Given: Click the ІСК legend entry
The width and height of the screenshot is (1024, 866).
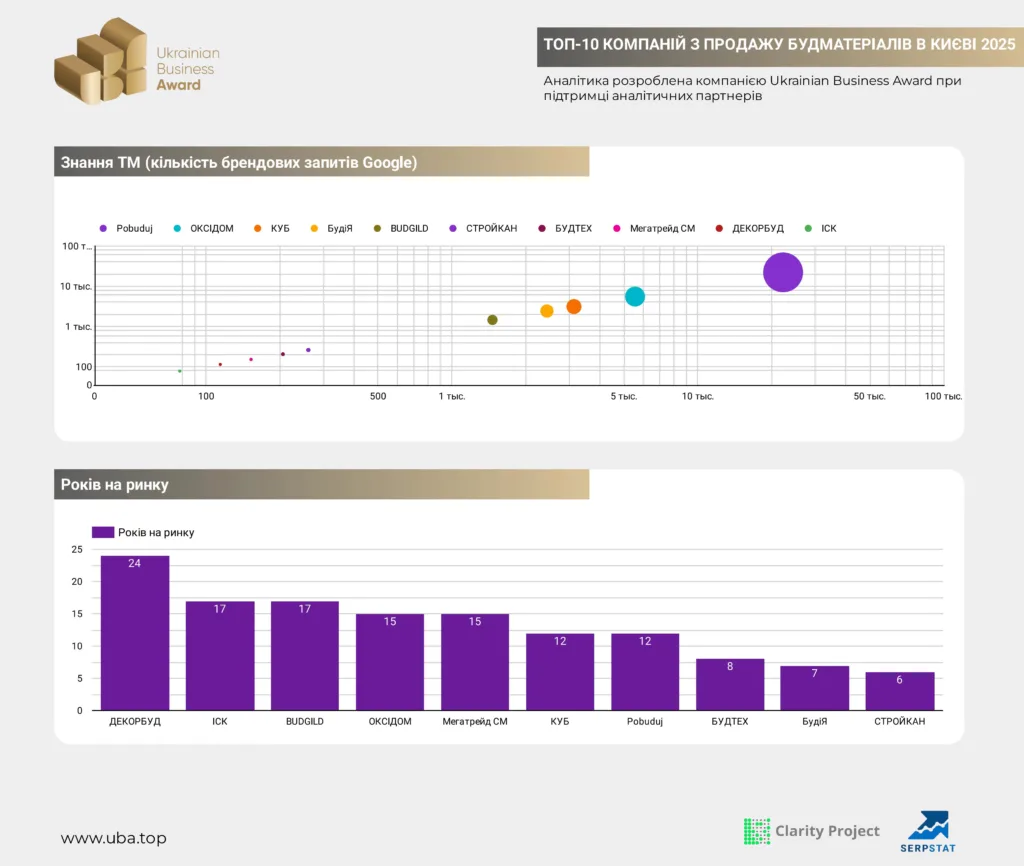Looking at the screenshot, I should coord(821,228).
